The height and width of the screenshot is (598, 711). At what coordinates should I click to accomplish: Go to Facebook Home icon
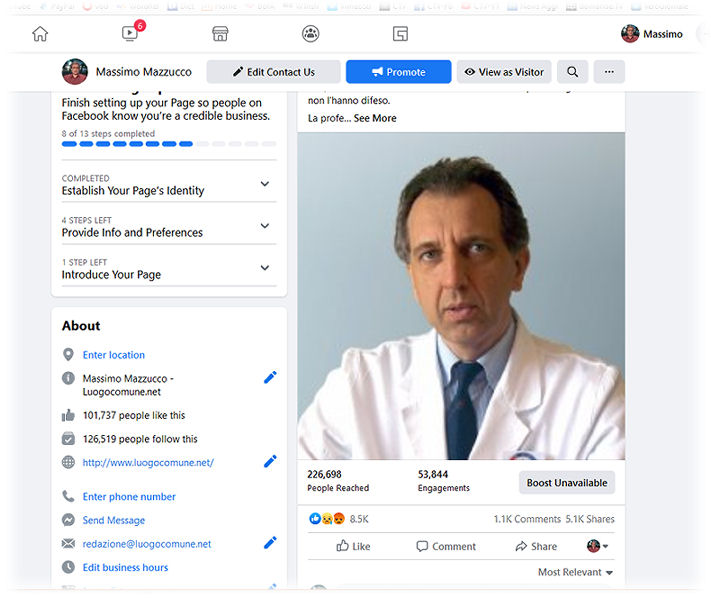tap(40, 34)
